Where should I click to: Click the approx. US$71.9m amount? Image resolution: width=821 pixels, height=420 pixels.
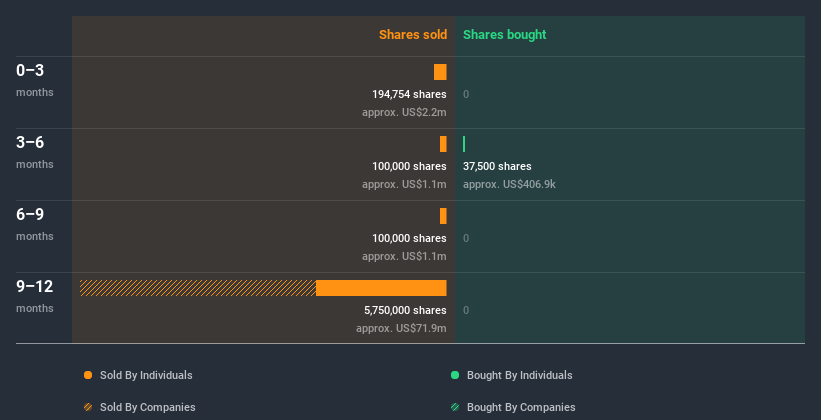tap(402, 328)
